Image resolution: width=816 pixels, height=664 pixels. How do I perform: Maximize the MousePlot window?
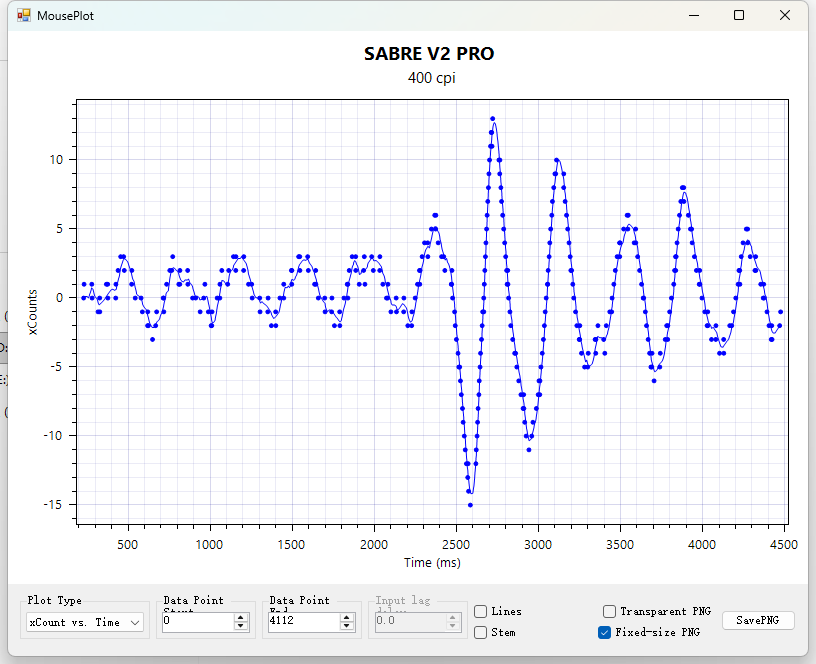pyautogui.click(x=738, y=16)
